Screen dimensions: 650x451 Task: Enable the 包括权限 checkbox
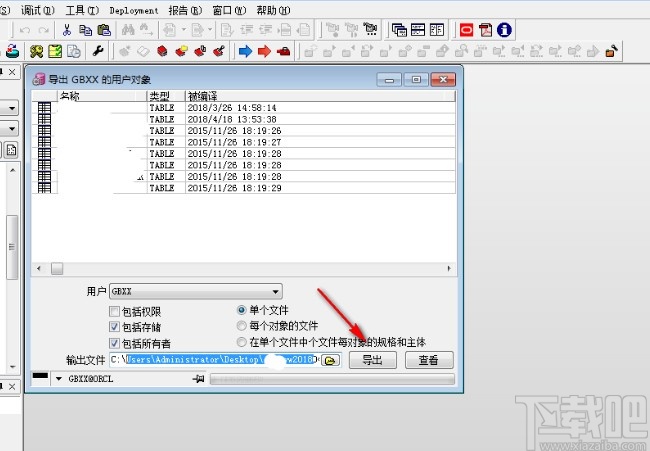coord(114,311)
